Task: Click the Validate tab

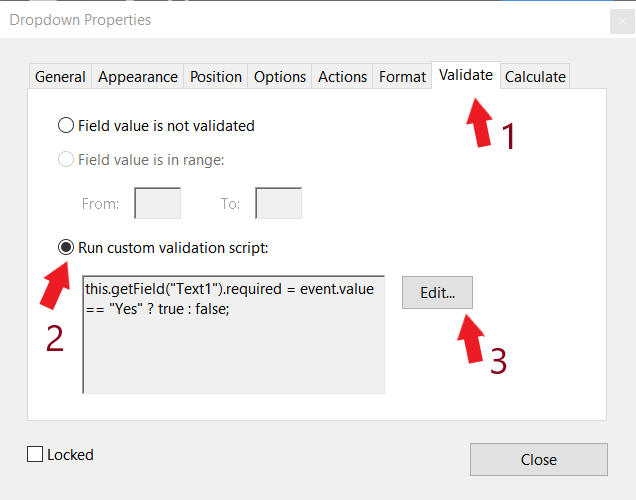Action: pyautogui.click(x=466, y=75)
